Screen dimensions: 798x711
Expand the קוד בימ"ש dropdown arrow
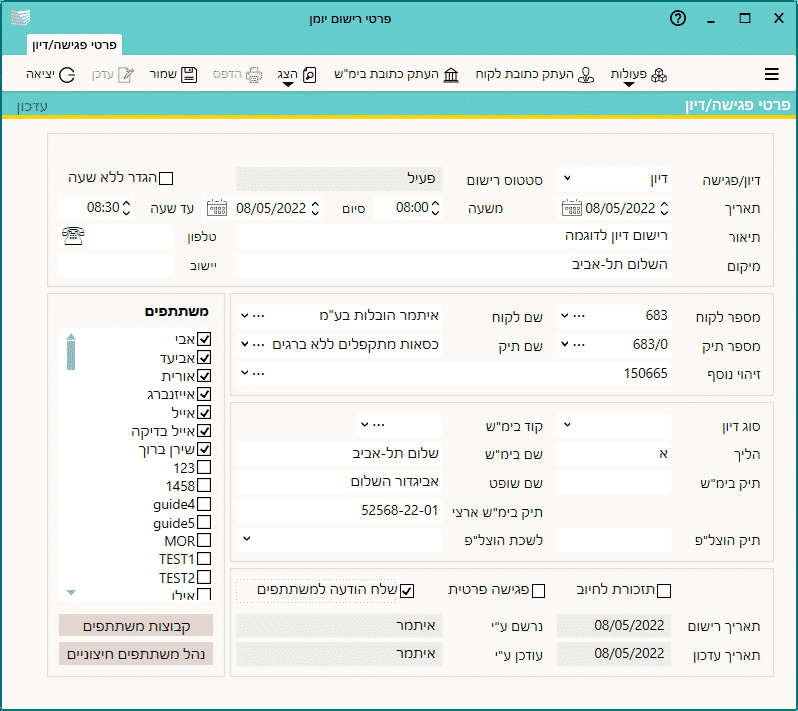pyautogui.click(x=365, y=424)
